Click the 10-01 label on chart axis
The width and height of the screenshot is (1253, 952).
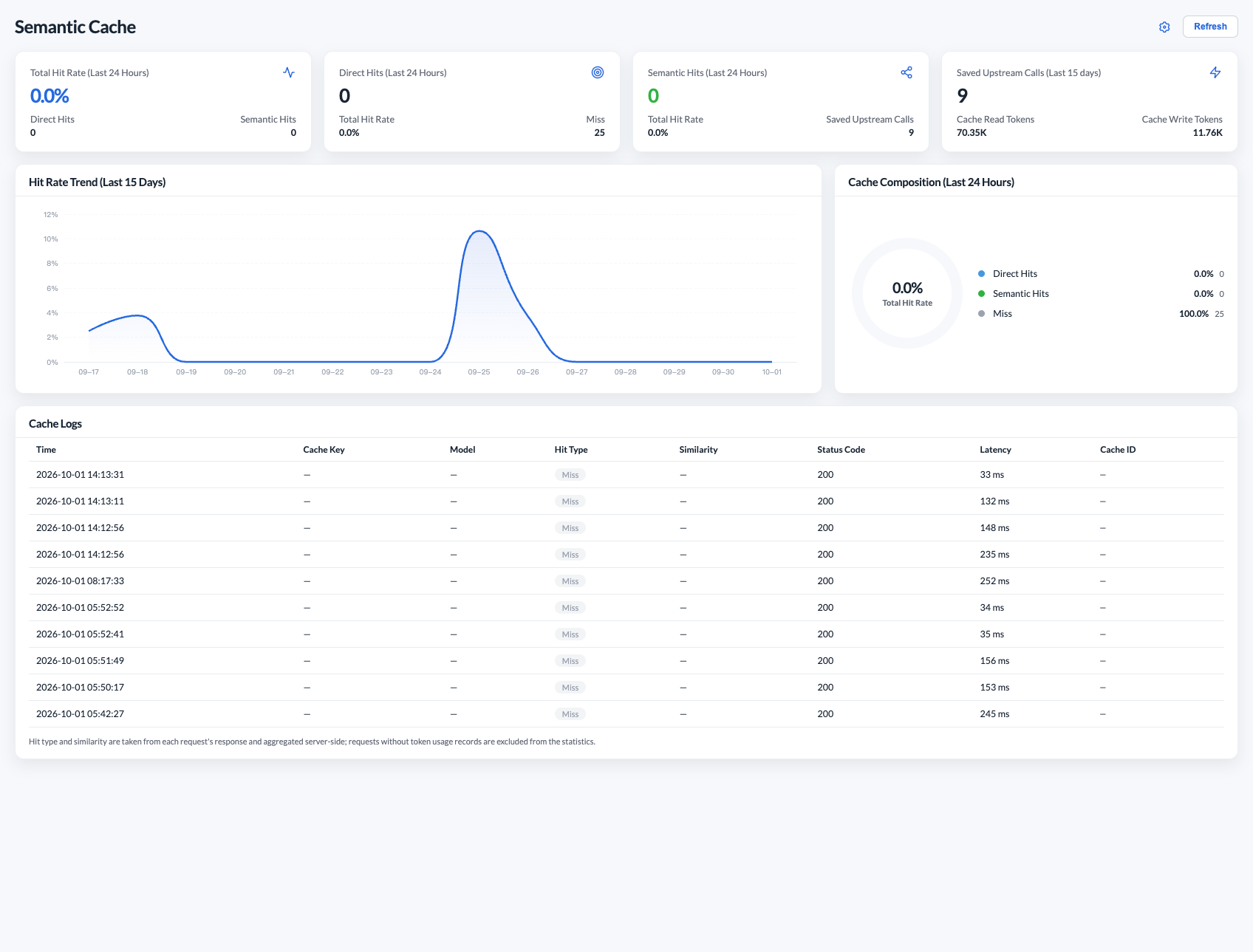772,372
